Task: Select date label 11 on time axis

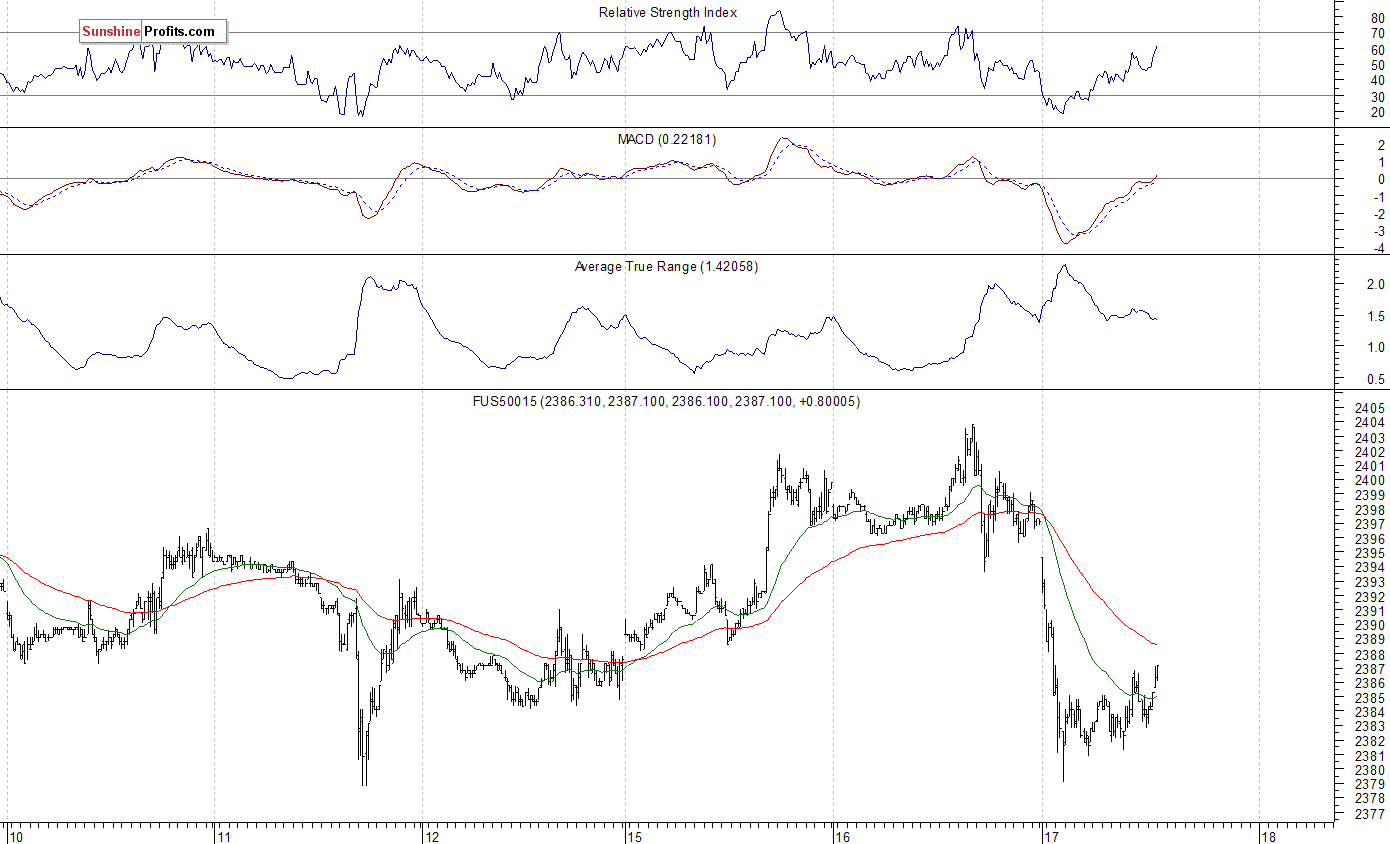Action: [225, 836]
